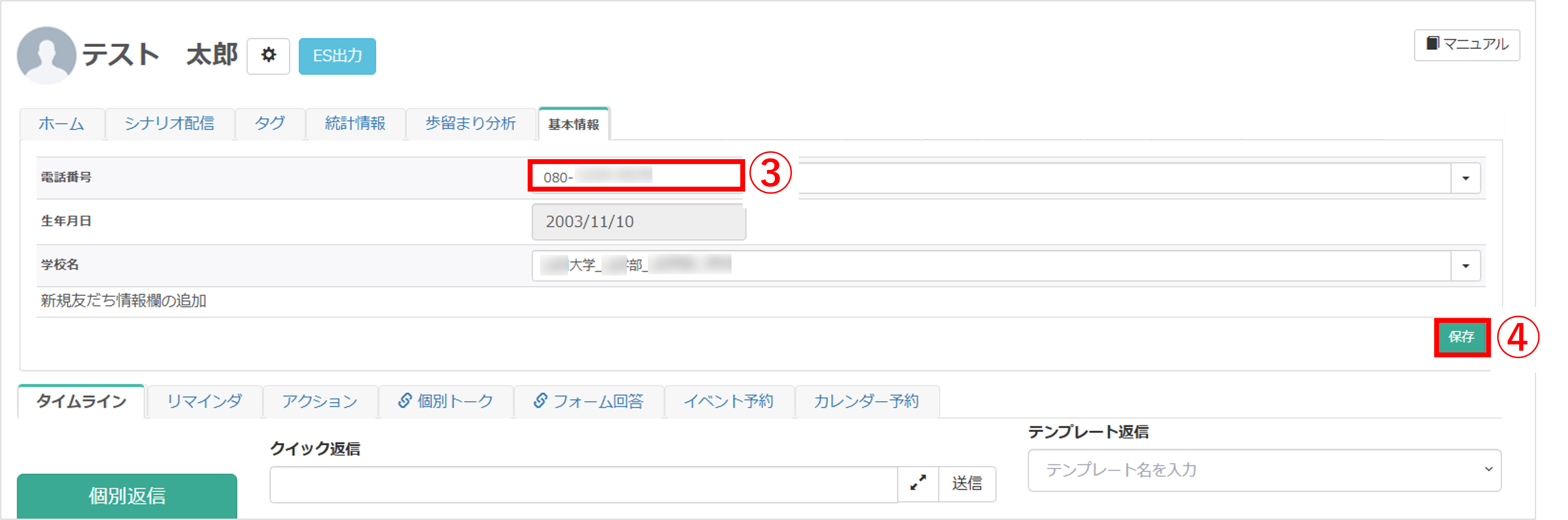Click the user profile avatar
Image resolution: width=1568 pixels, height=520 pixels.
(x=46, y=55)
